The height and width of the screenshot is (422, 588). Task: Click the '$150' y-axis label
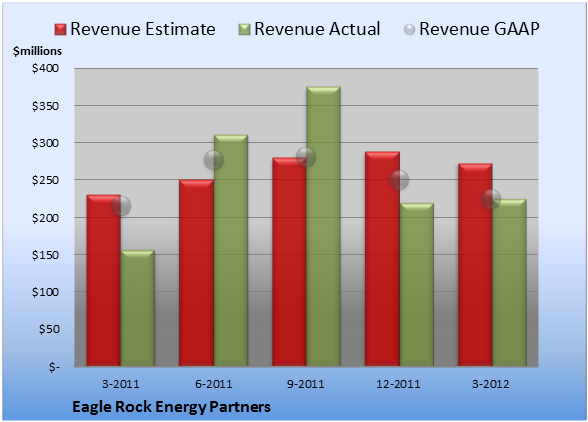45,255
